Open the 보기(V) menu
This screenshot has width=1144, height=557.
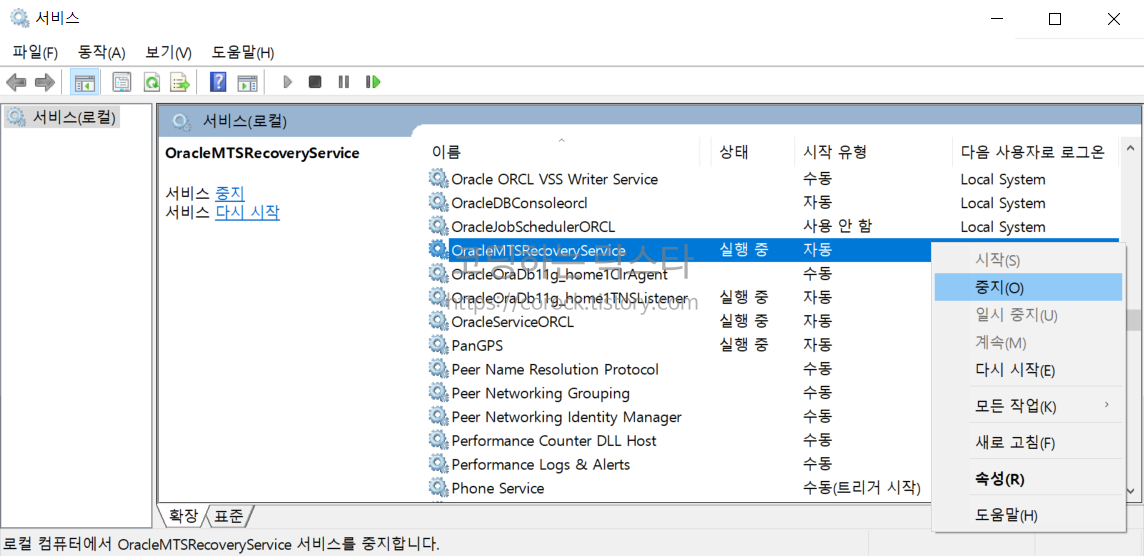tap(168, 53)
